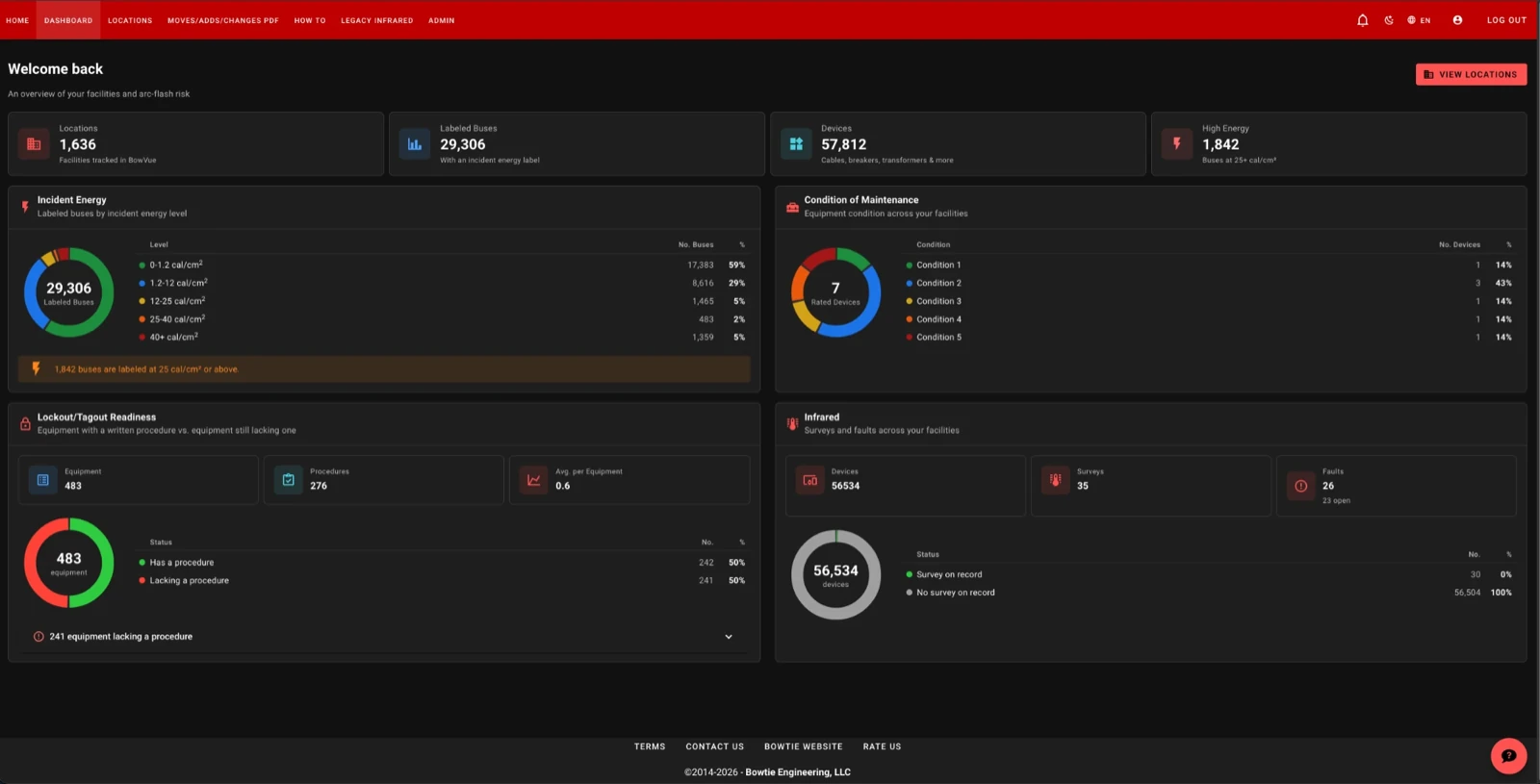Click Log Out
The width and height of the screenshot is (1540, 784).
(1506, 20)
